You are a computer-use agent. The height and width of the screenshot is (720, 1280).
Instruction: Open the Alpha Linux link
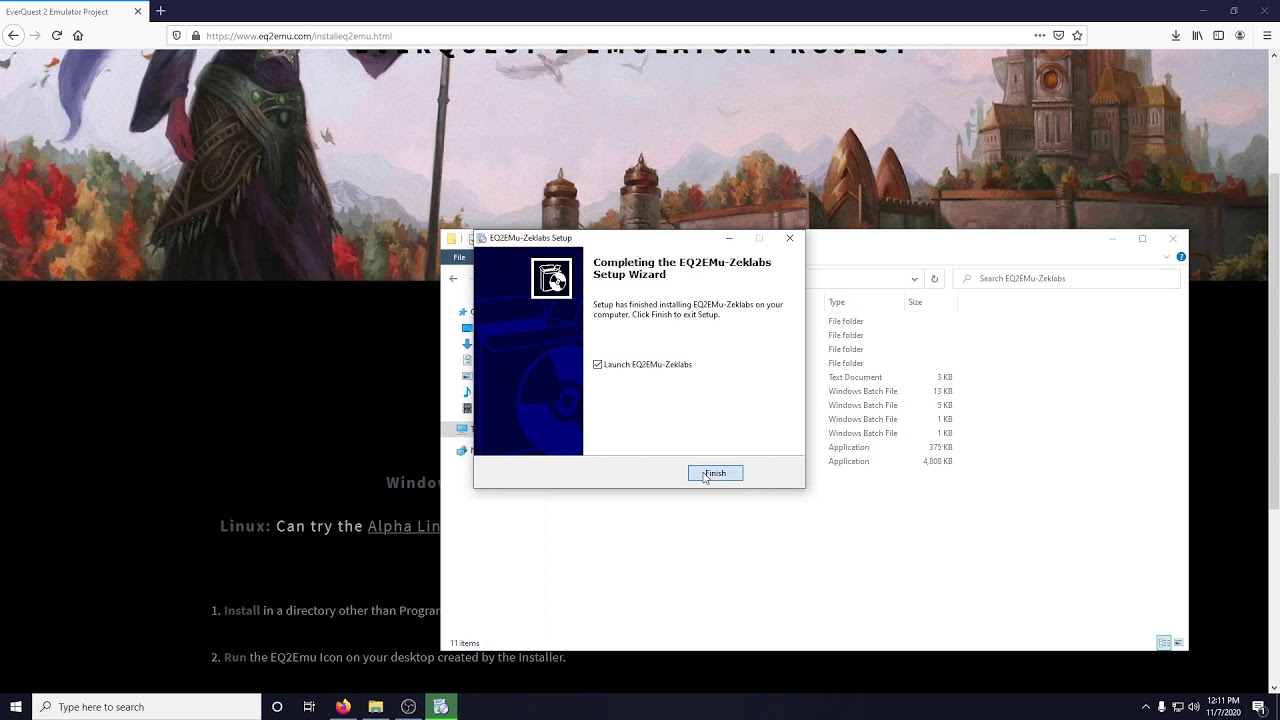tap(404, 526)
